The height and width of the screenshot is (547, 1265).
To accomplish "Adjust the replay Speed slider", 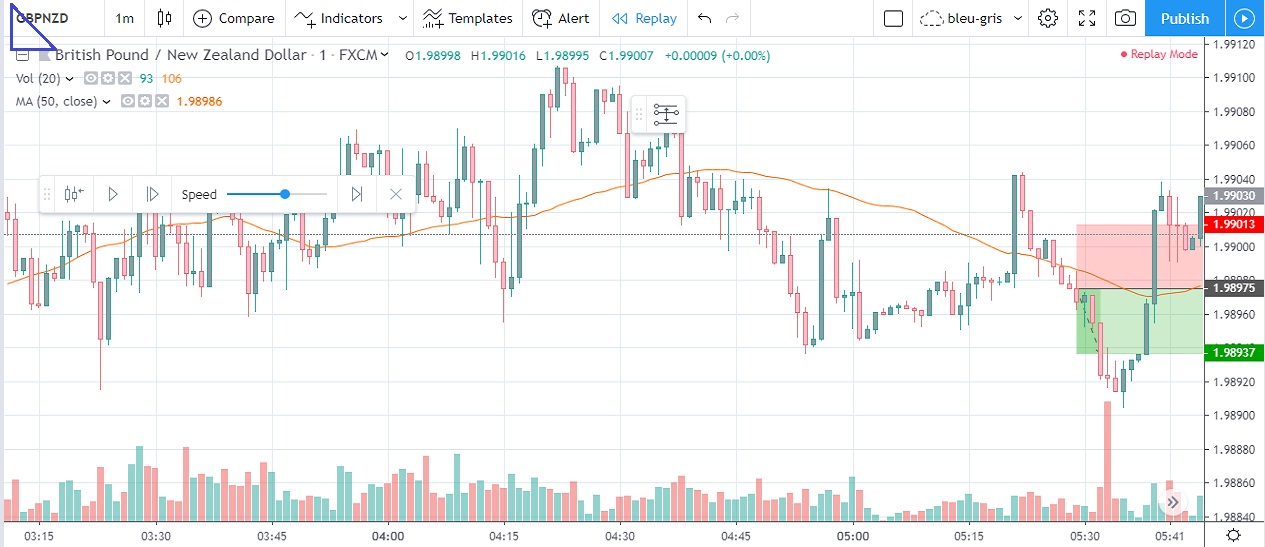I will coord(285,194).
